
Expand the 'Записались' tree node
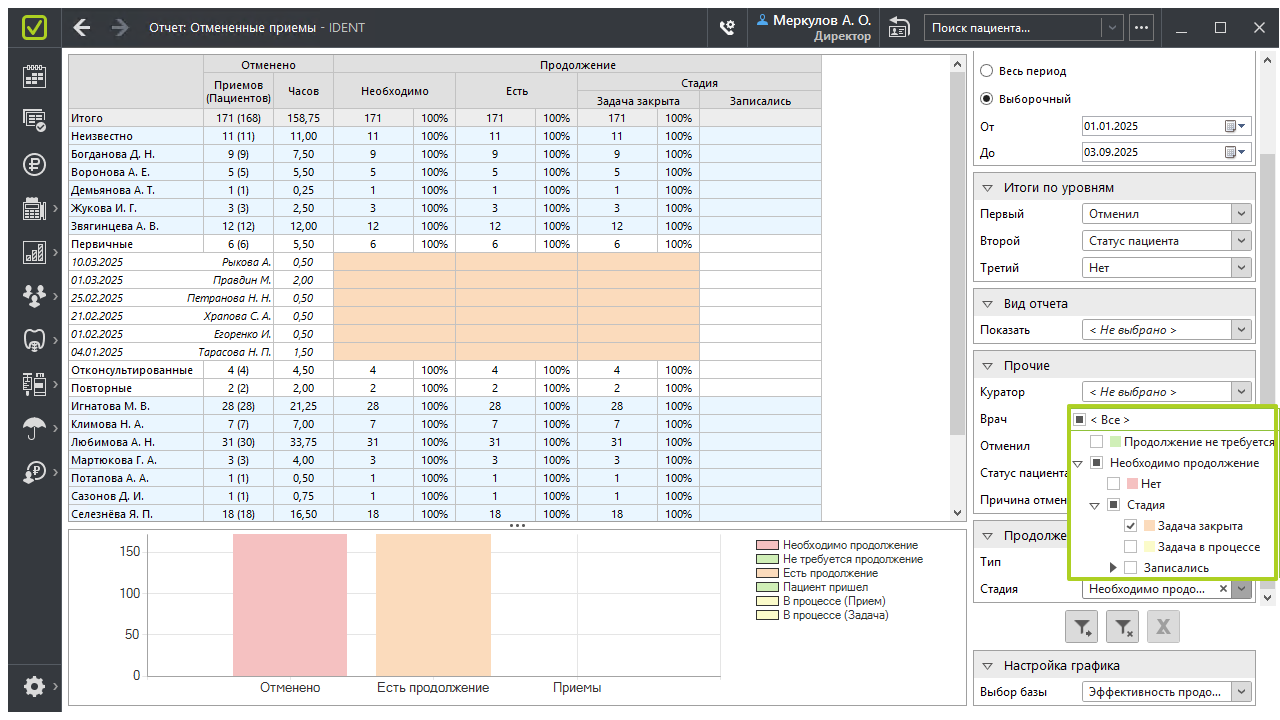(1113, 568)
